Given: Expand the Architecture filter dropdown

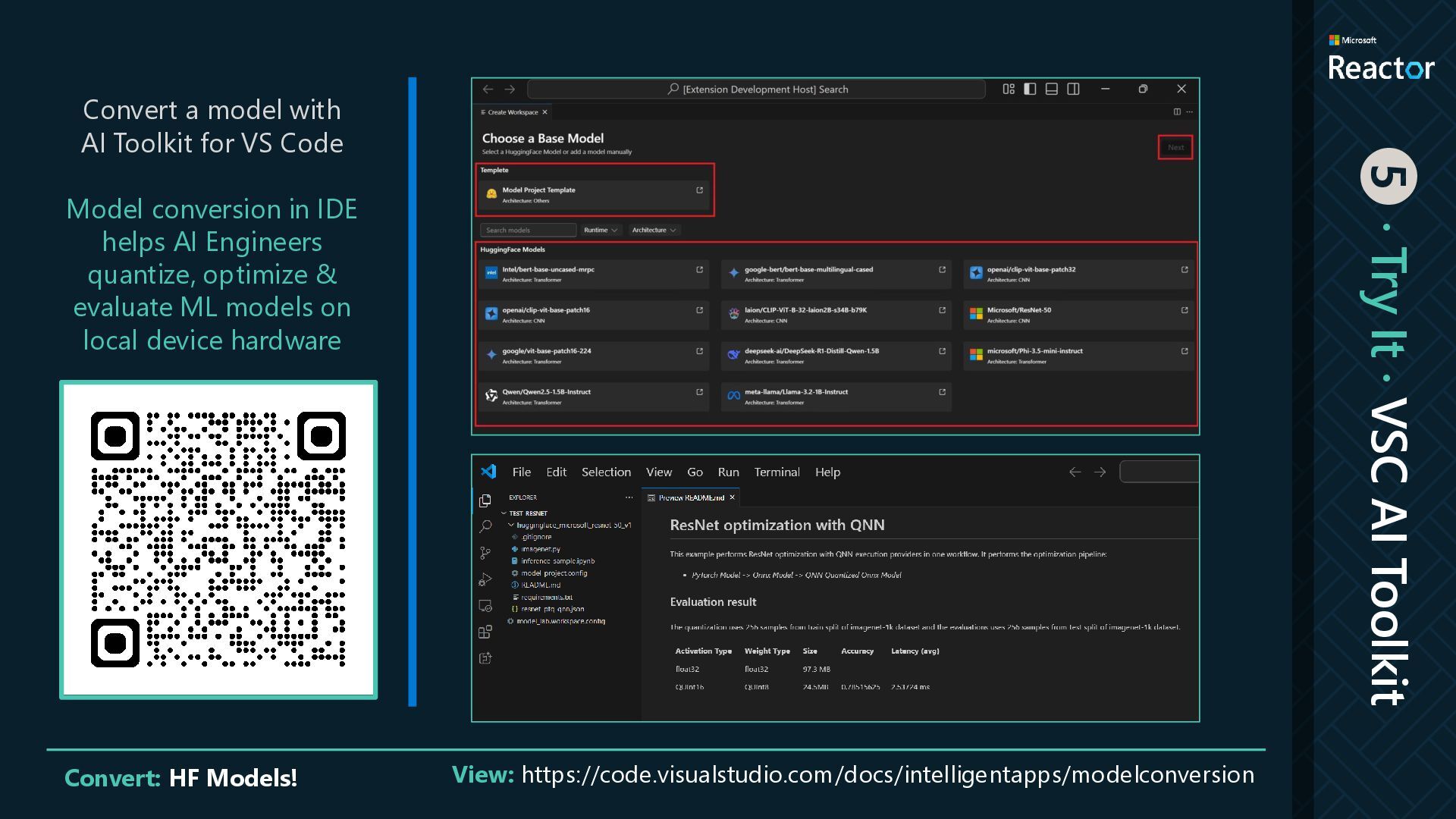Looking at the screenshot, I should [x=654, y=230].
